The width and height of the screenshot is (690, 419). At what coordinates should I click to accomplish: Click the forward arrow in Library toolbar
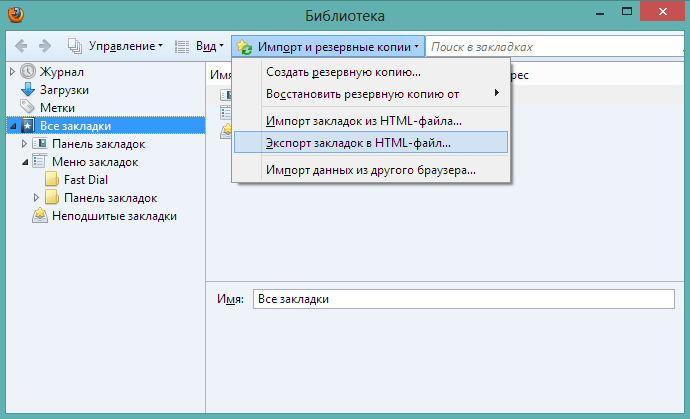(x=45, y=46)
